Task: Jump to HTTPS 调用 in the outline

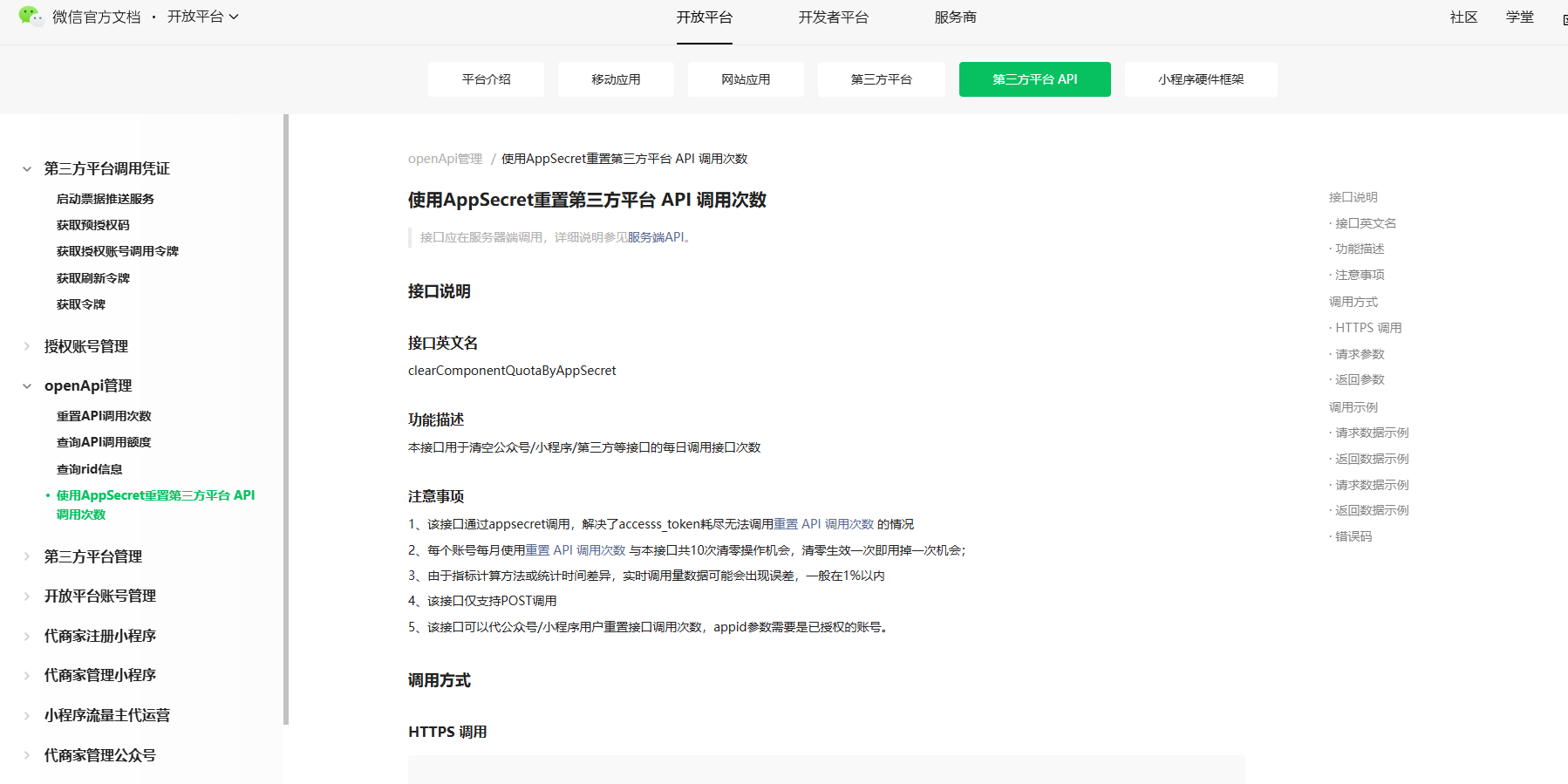Action: click(1368, 328)
